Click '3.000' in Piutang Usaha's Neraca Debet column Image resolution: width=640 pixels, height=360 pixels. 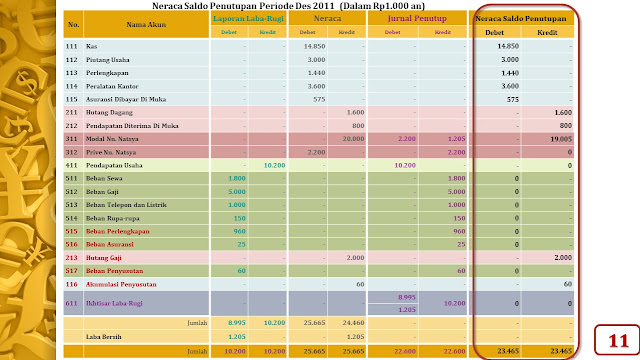pyautogui.click(x=316, y=60)
